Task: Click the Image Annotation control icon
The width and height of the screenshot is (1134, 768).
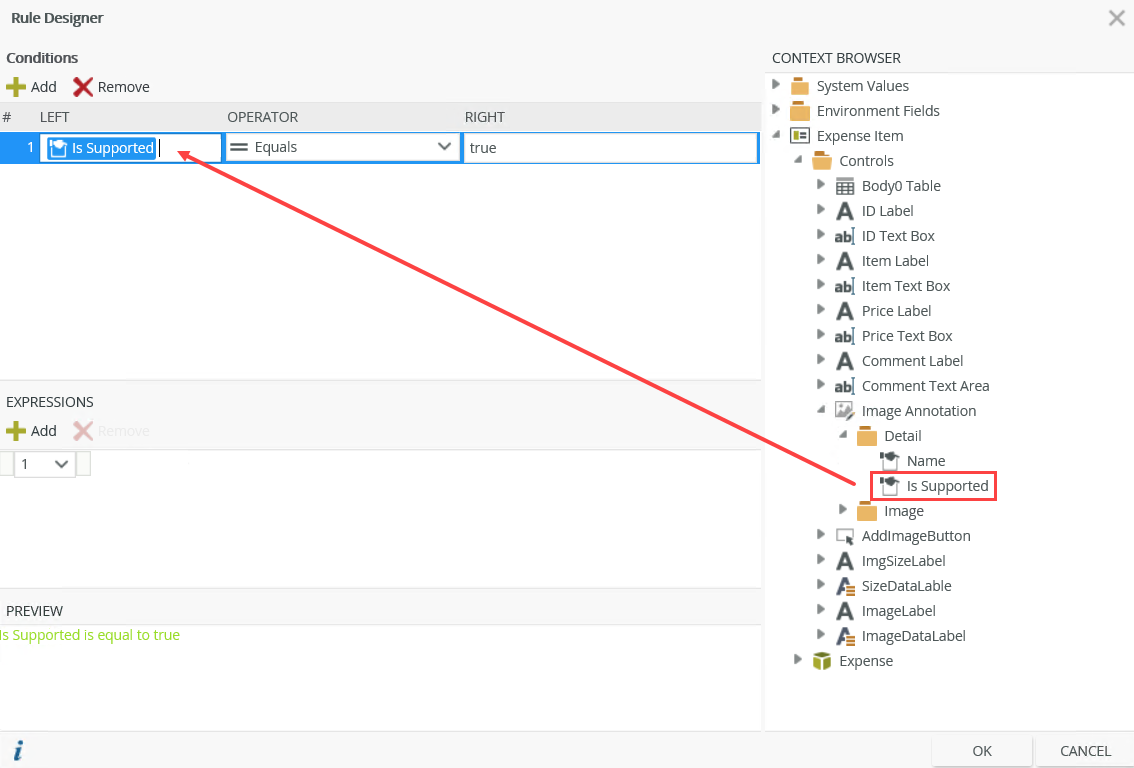Action: tap(844, 411)
